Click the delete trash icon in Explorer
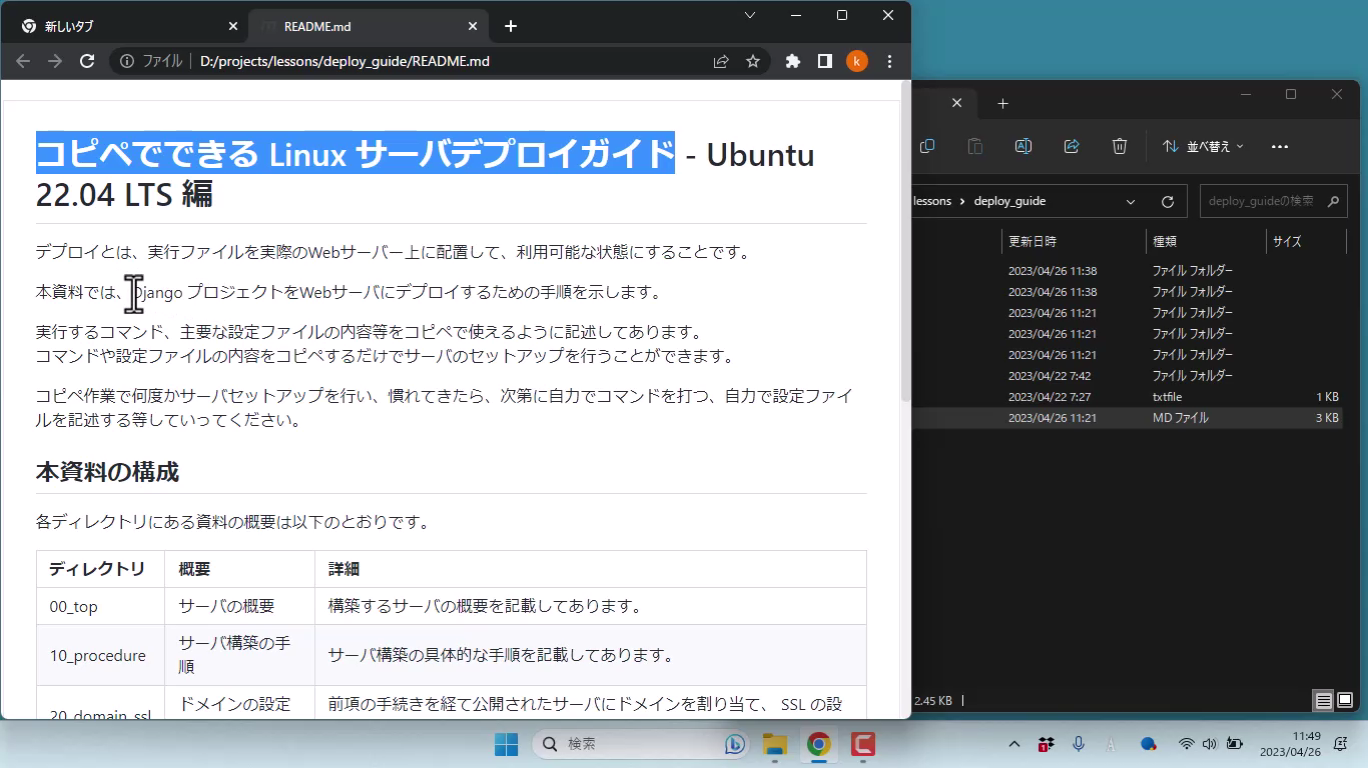Screen dimensions: 1368x768 (x=1120, y=146)
